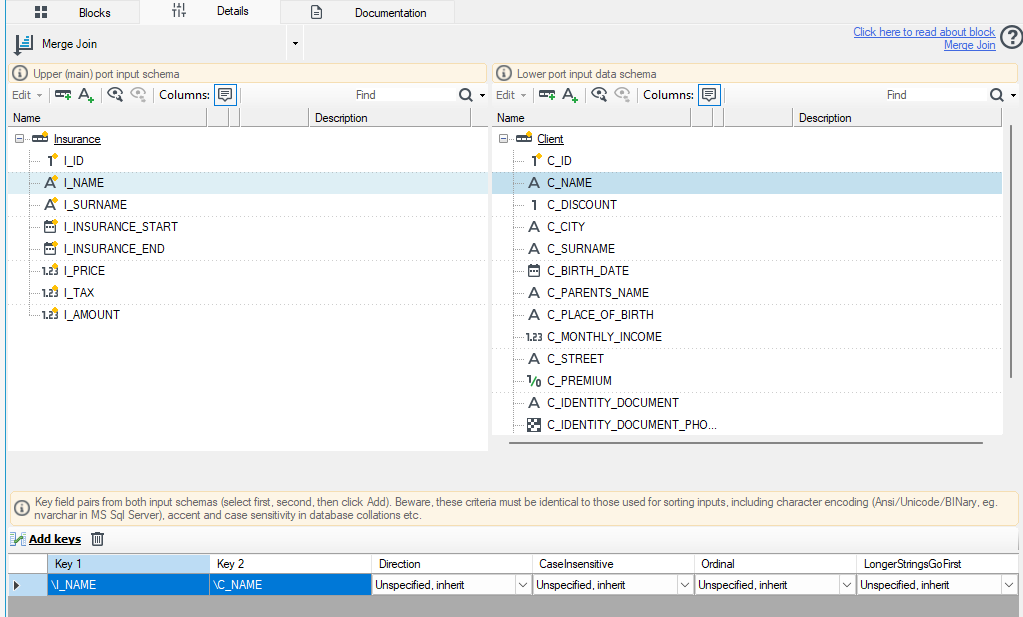Click the Key 1 column header

(x=129, y=564)
